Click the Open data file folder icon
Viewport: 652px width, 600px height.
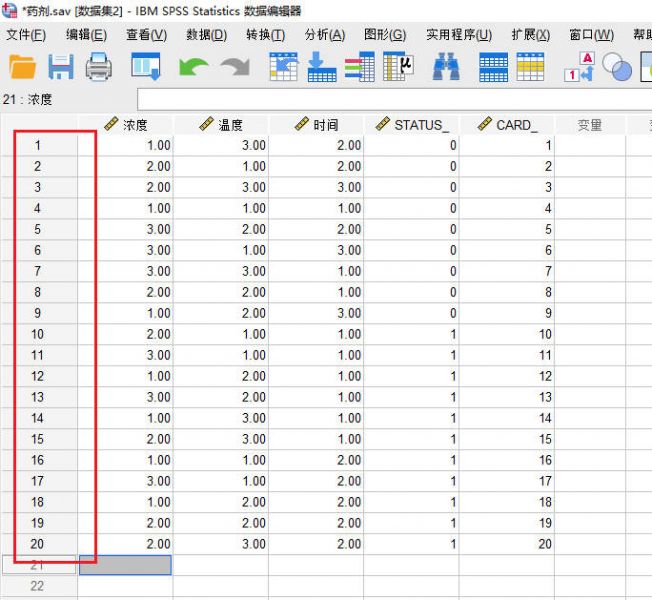click(22, 67)
